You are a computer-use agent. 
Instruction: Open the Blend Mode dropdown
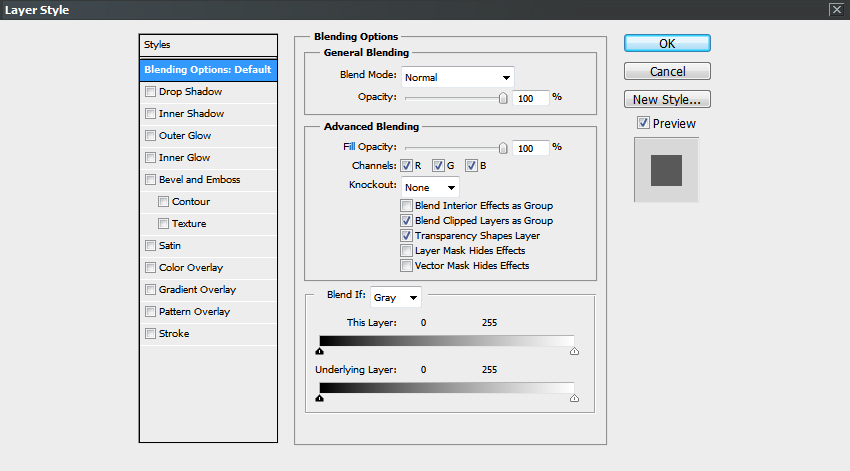tap(458, 77)
